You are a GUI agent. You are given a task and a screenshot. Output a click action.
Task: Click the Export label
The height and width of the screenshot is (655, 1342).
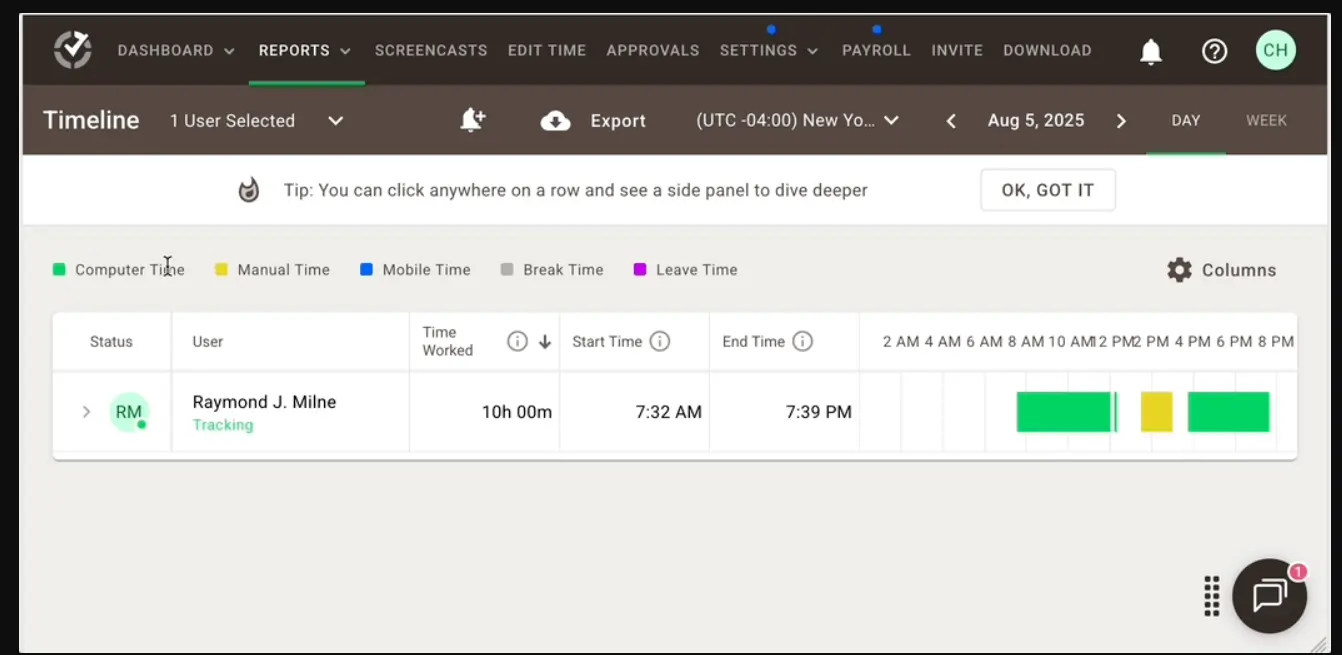618,121
